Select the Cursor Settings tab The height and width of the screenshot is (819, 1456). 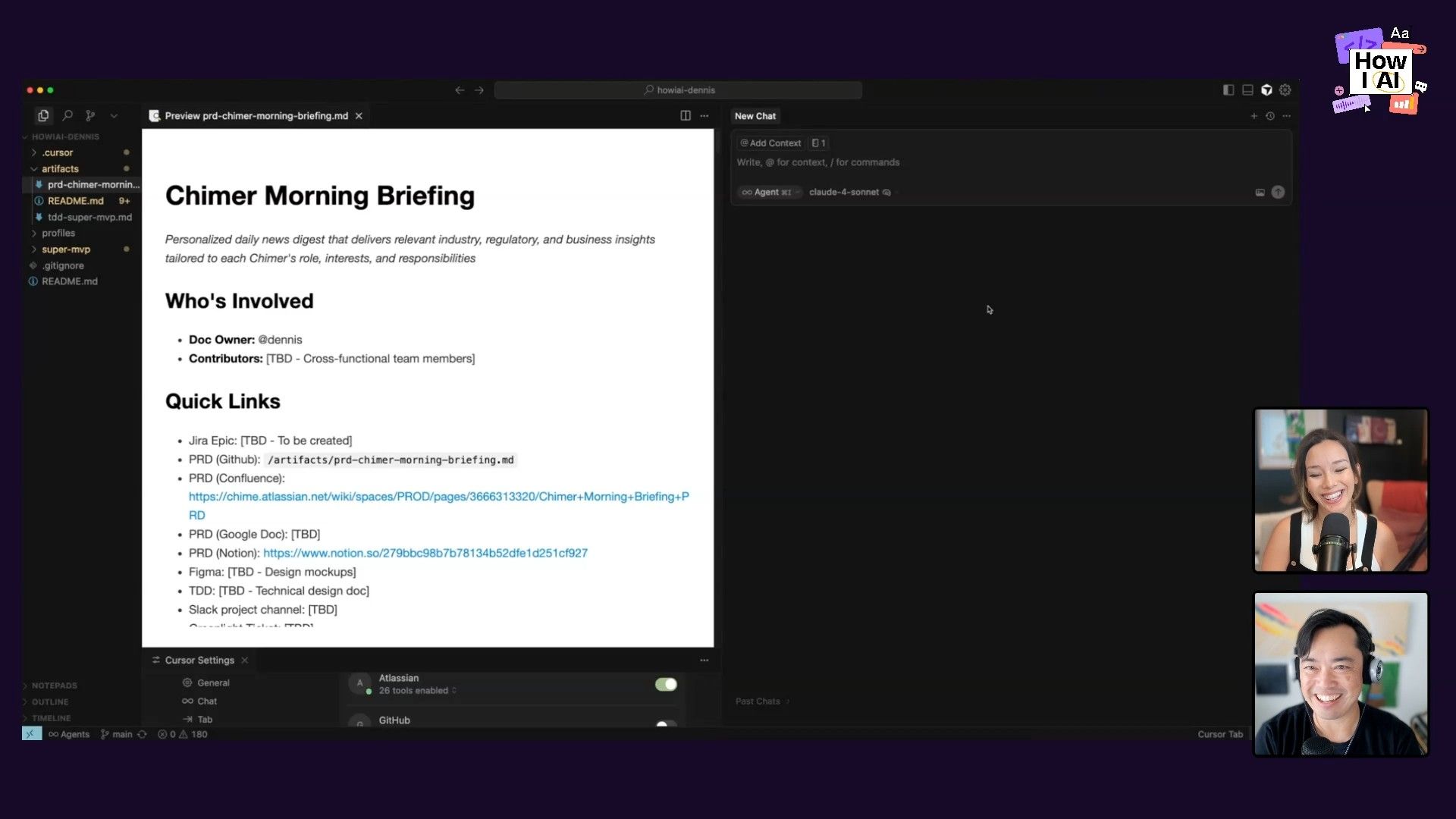(199, 661)
